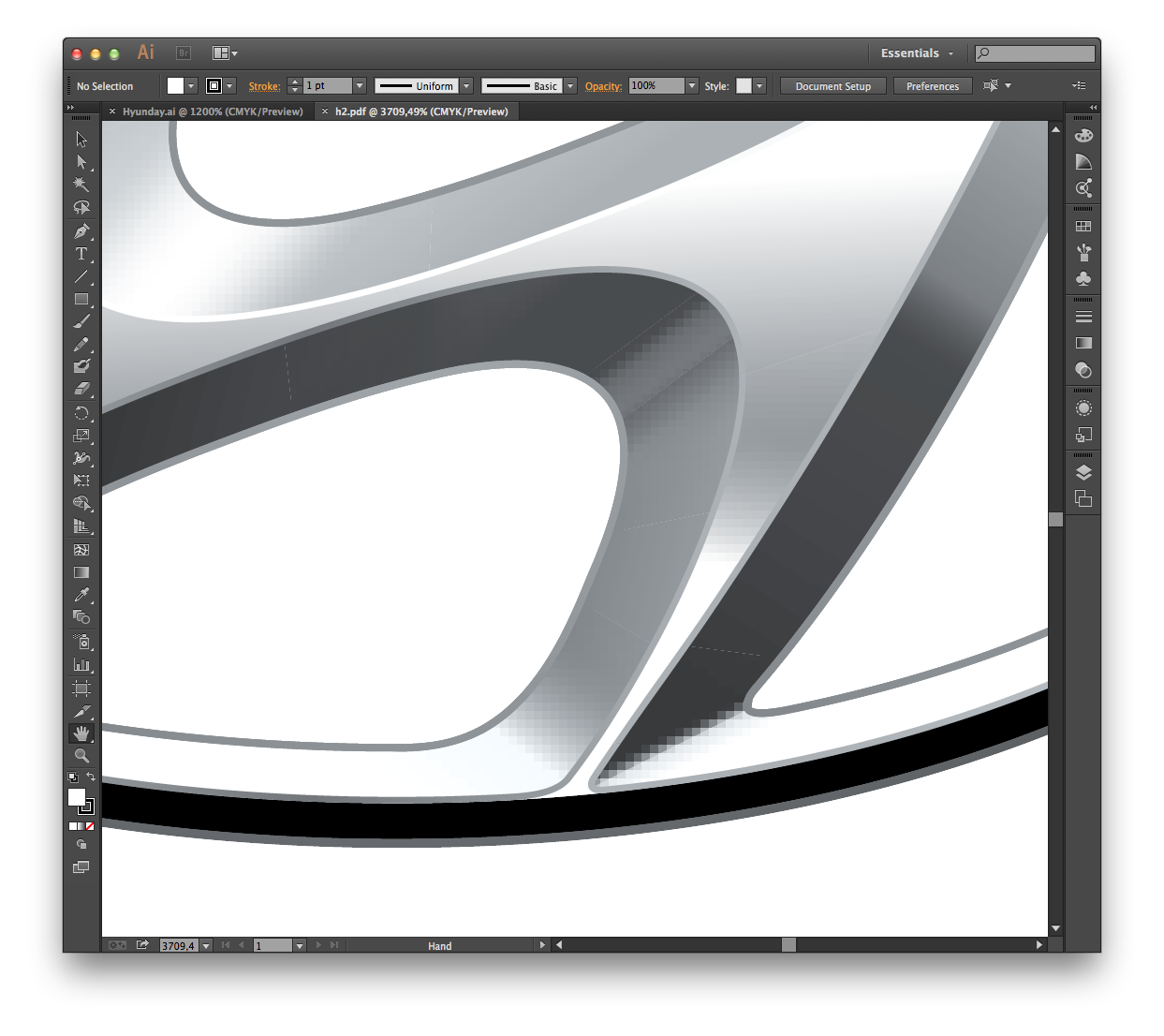Select the Eyedropper tool

coord(81,595)
